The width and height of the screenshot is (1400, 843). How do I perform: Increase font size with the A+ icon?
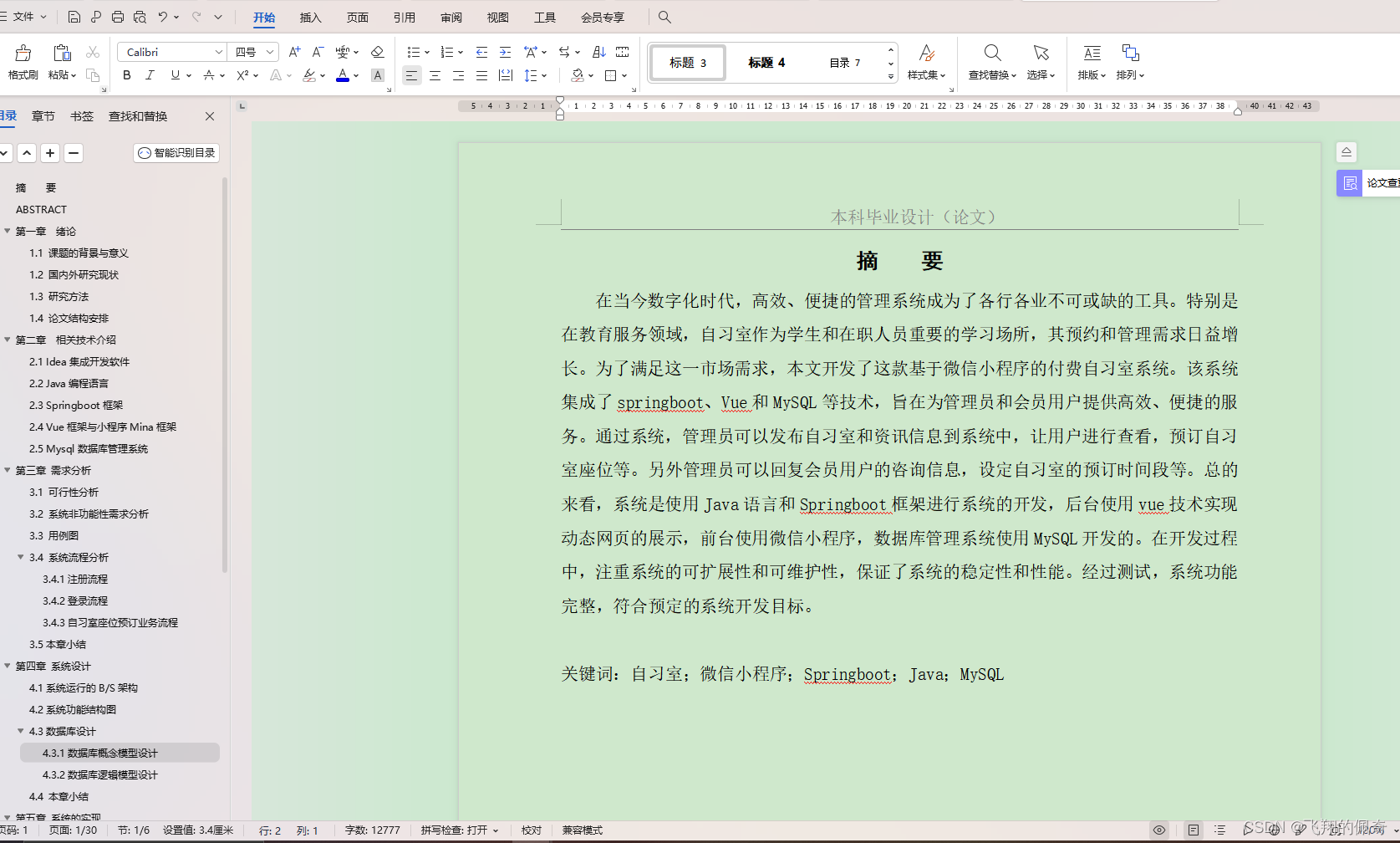[294, 52]
